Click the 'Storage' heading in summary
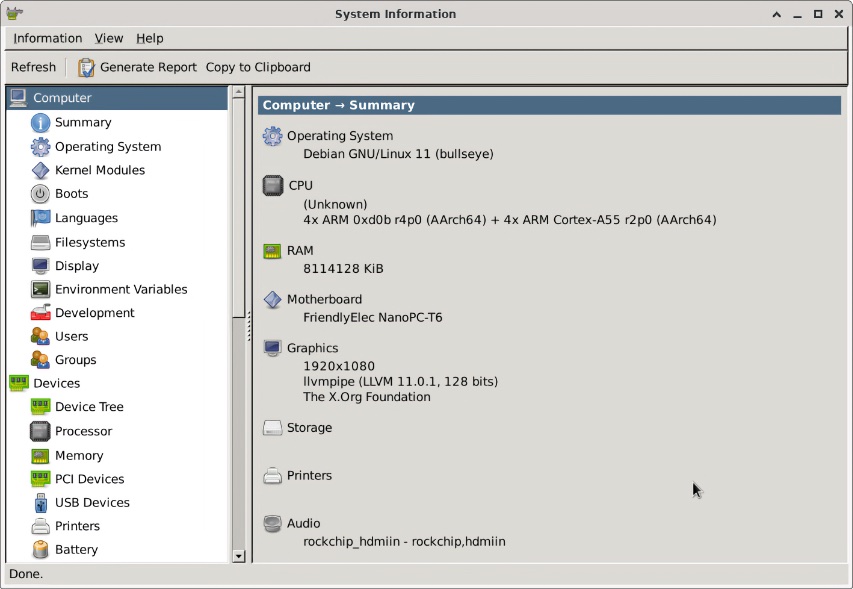The width and height of the screenshot is (853, 589). click(310, 428)
